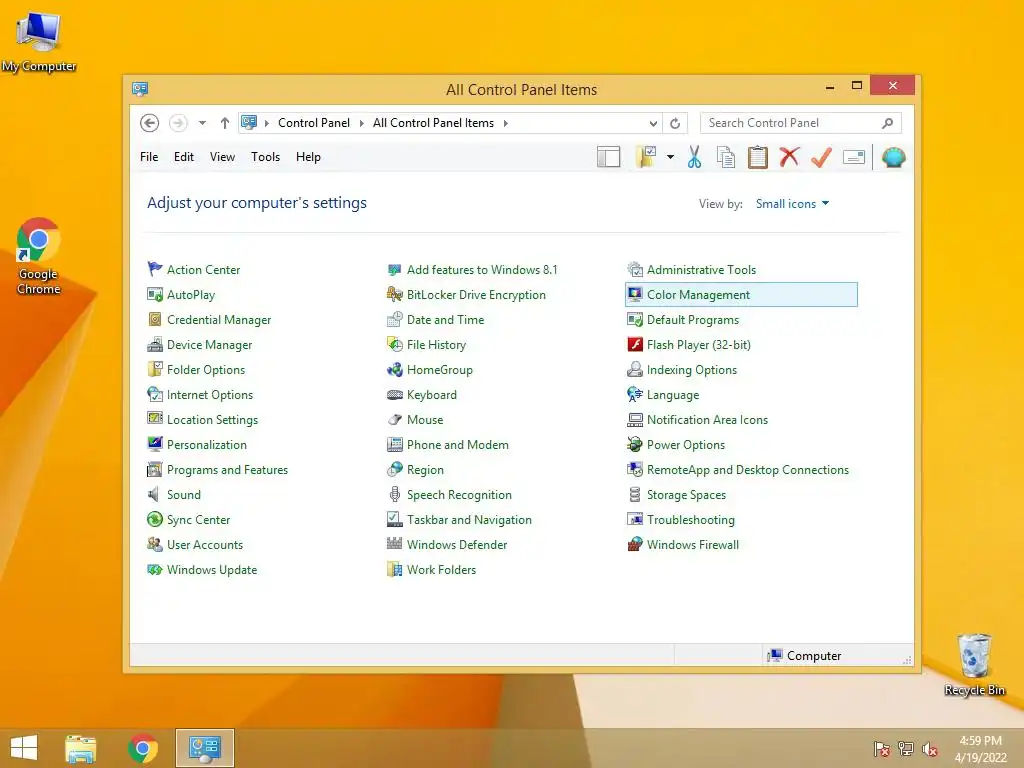Click the Refresh button in address bar
This screenshot has height=768, width=1024.
point(675,123)
